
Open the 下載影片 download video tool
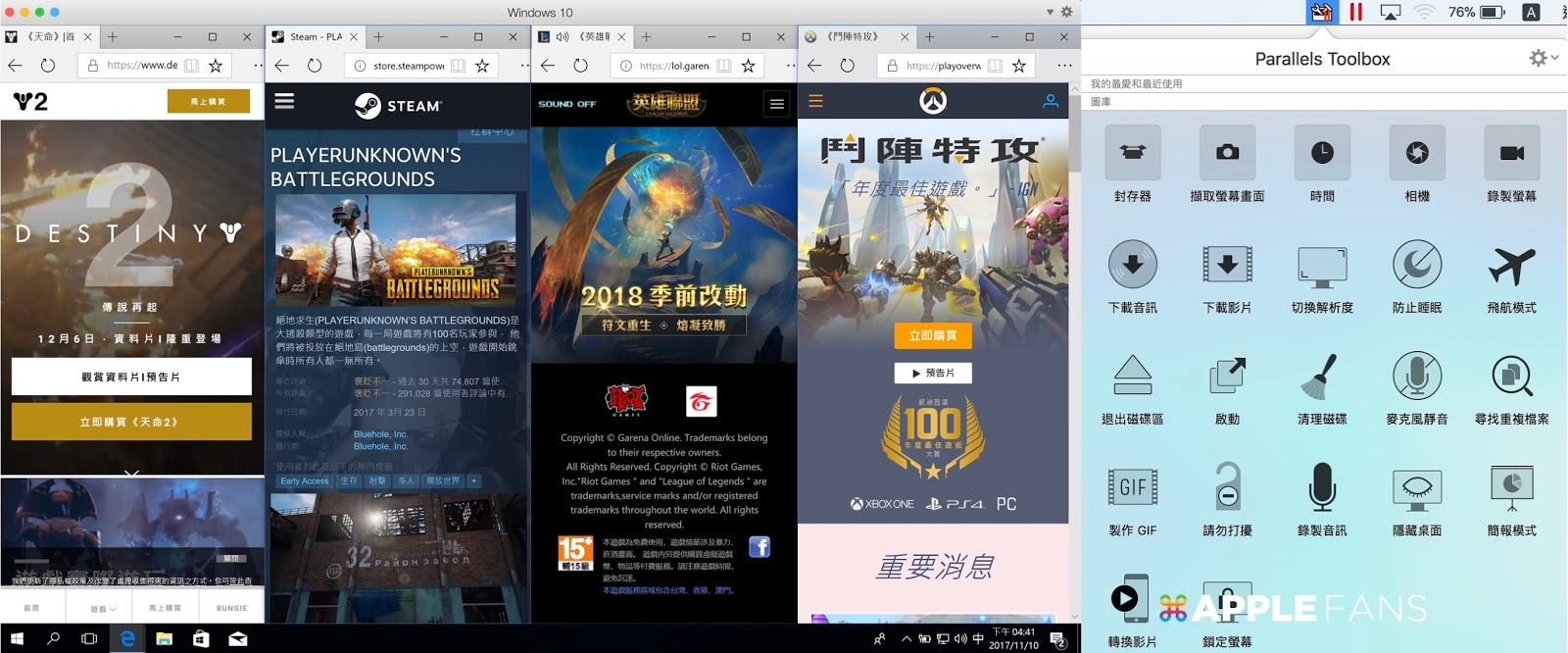tap(1227, 265)
